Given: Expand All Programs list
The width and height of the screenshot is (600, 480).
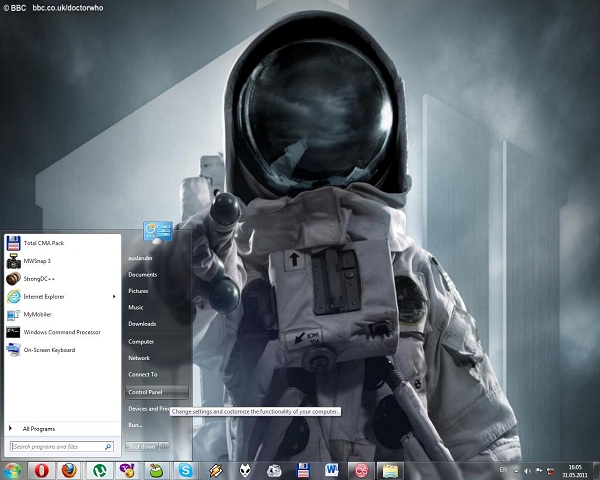Looking at the screenshot, I should 39,428.
